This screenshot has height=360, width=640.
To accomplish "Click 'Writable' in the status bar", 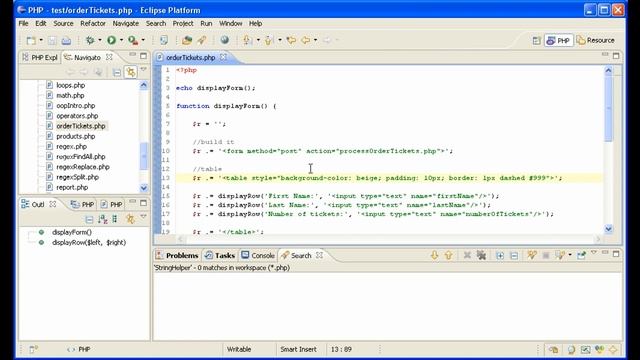I will (239, 349).
